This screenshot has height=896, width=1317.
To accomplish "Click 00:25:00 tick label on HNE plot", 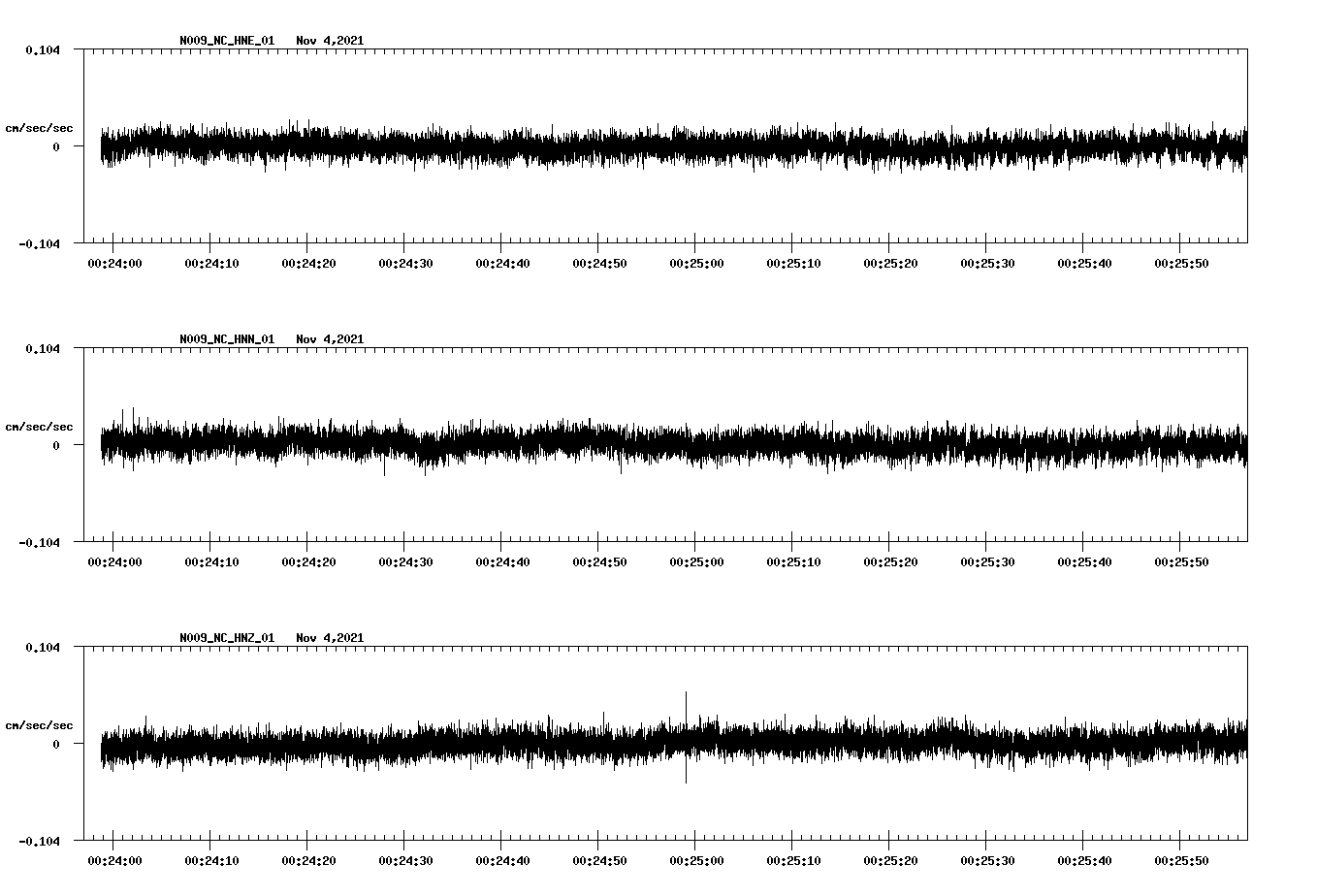I will click(696, 264).
